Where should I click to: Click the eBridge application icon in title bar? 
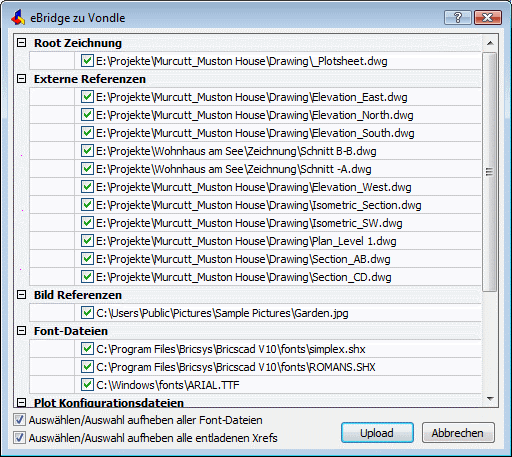[18, 17]
